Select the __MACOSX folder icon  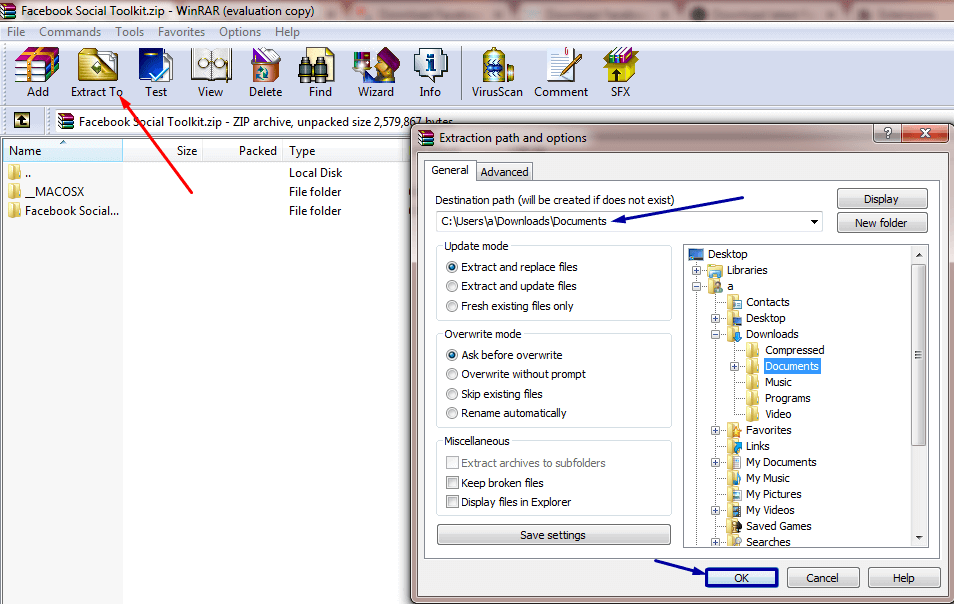[15, 192]
